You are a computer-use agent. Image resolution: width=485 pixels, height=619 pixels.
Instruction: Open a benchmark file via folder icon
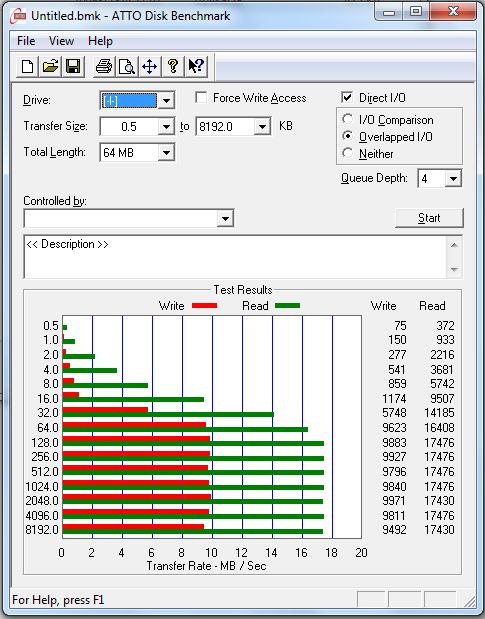click(50, 66)
